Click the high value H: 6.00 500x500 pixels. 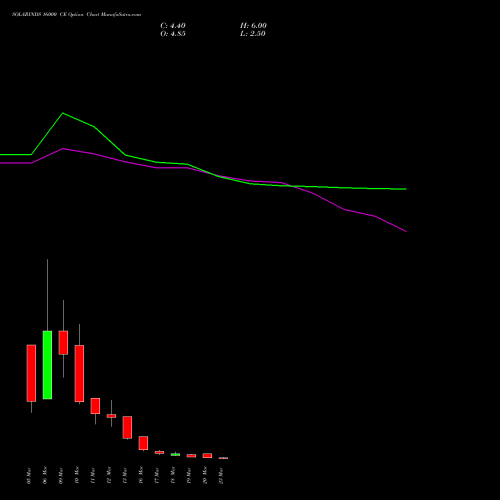(253, 26)
